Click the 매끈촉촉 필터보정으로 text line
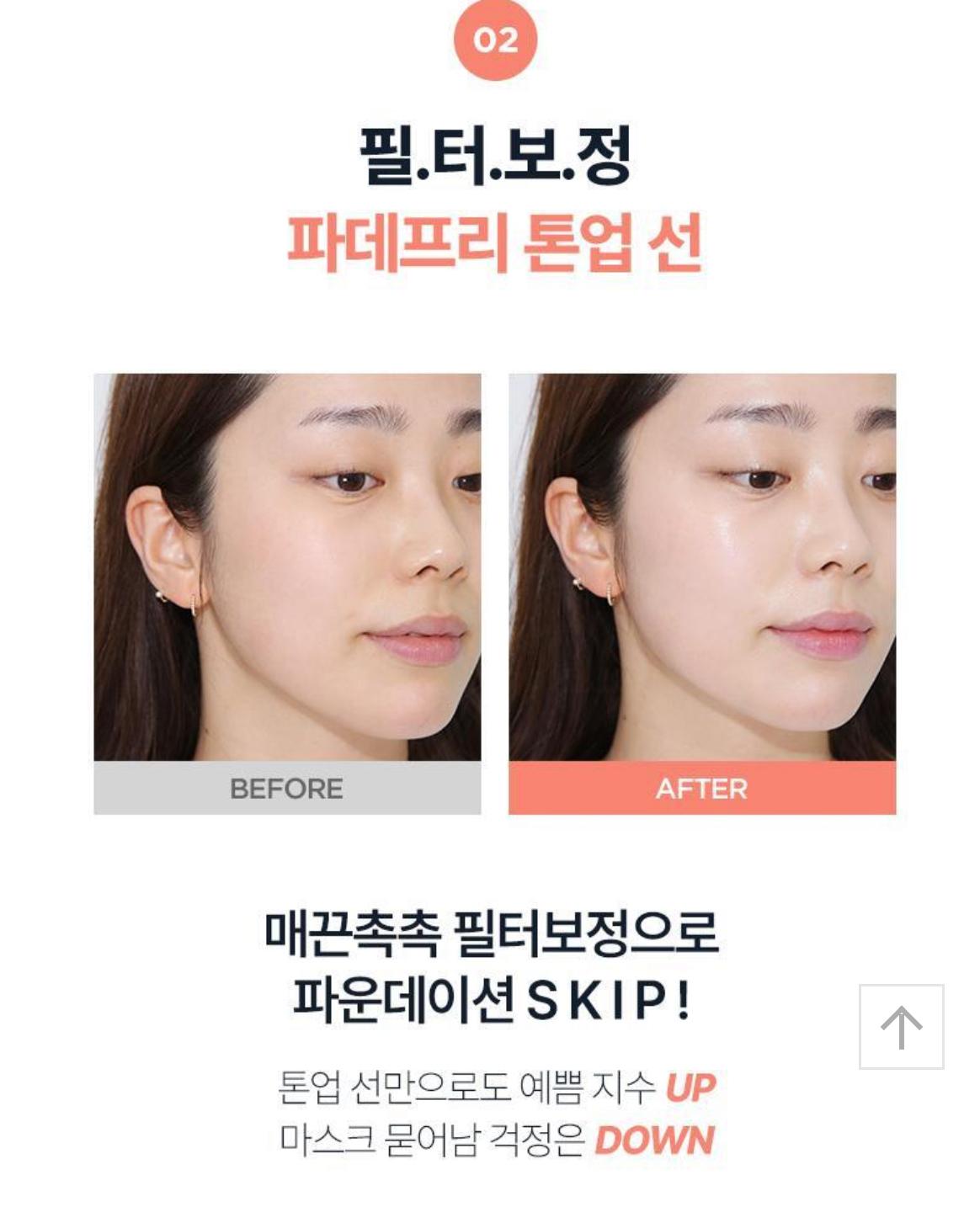The height and width of the screenshot is (1207, 980). click(492, 933)
